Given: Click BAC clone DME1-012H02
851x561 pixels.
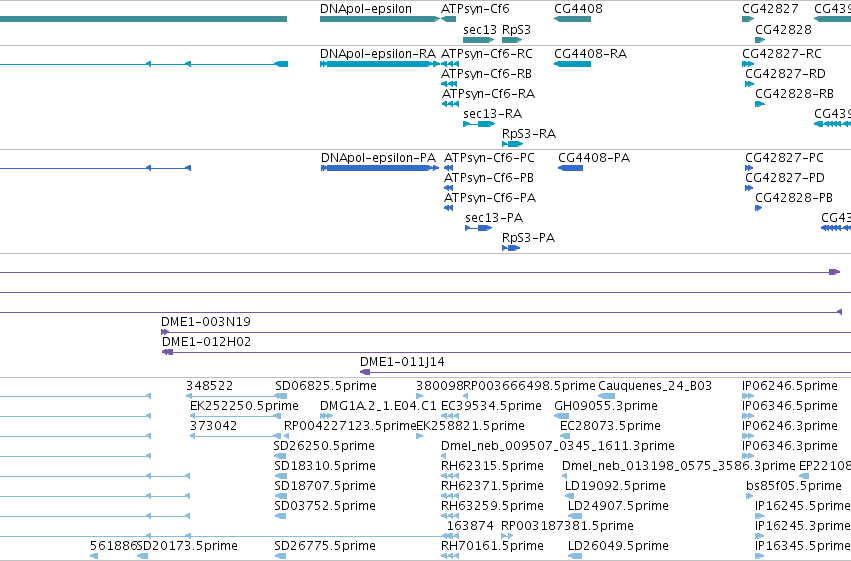Looking at the screenshot, I should [x=206, y=342].
